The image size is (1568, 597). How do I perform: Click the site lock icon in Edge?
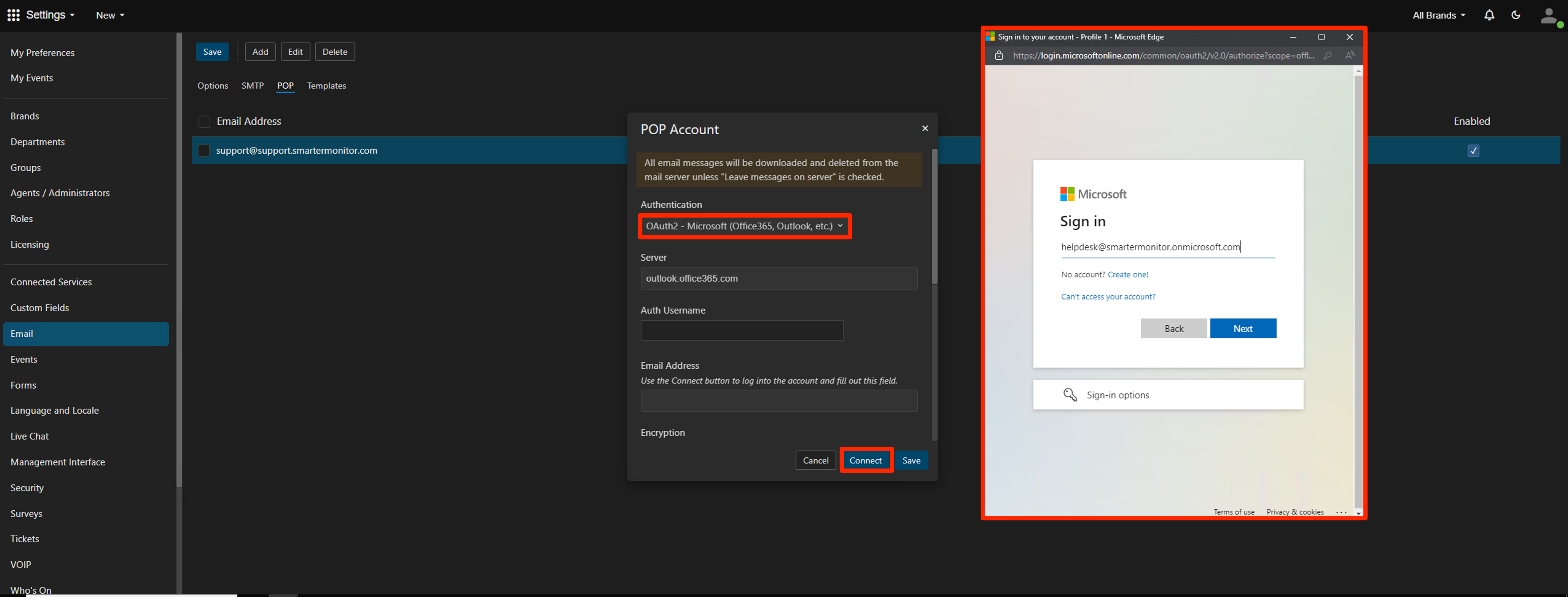pyautogui.click(x=999, y=55)
